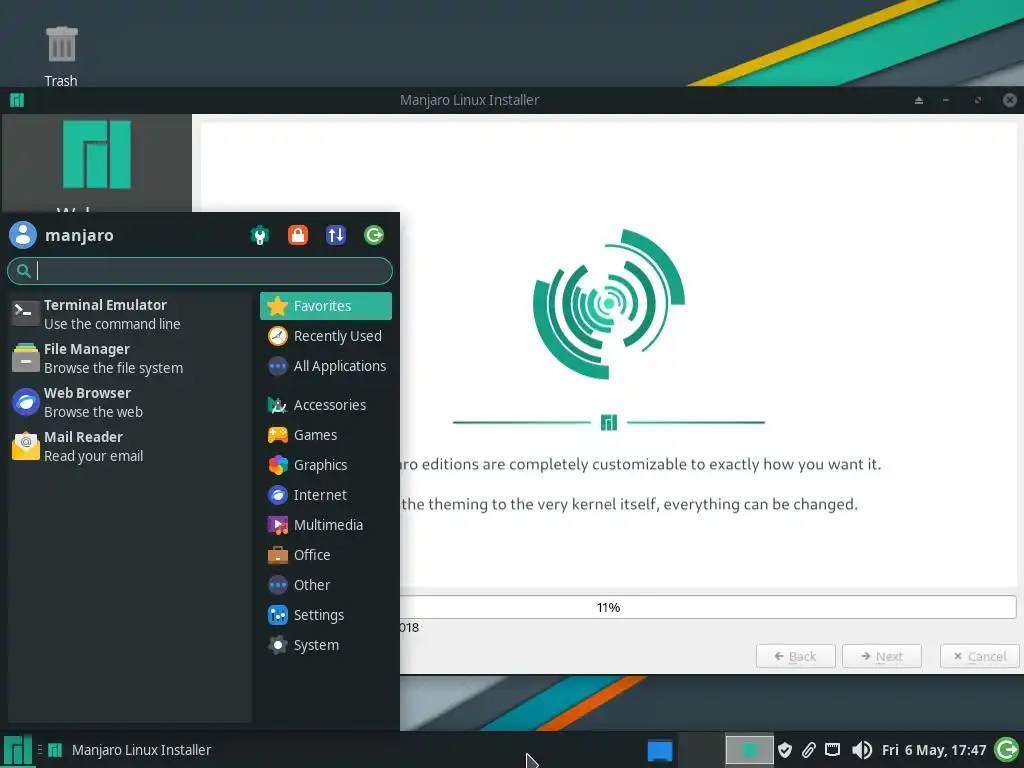
Task: Click the Next button in installer
Action: point(882,656)
